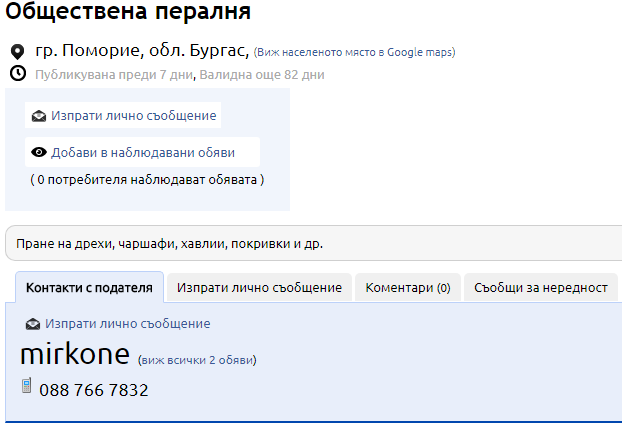Image resolution: width=622 pixels, height=428 pixels.
Task: Click the mobile phone icon
Action: pos(26,387)
